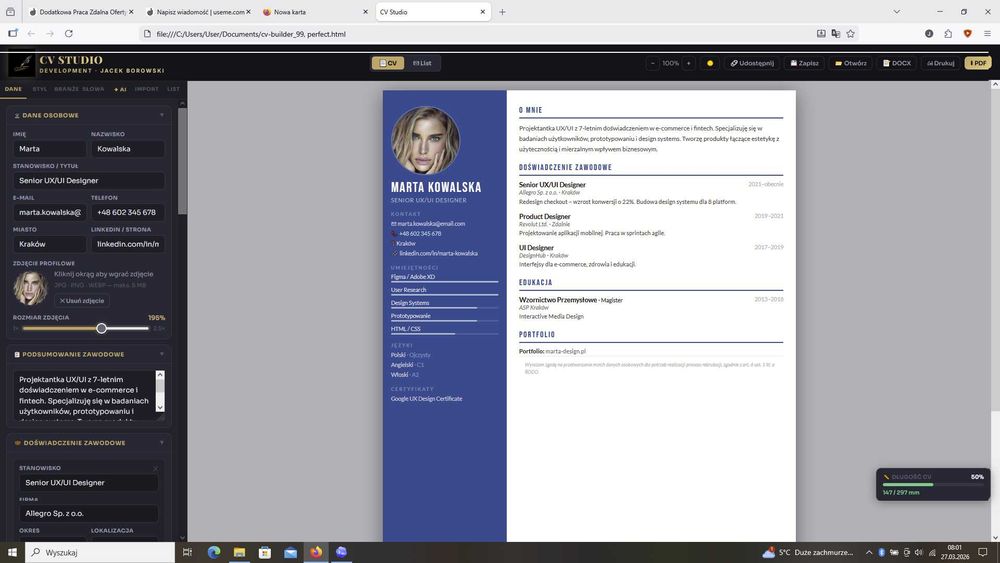
Task: Open the Windows Start menu
Action: (11, 552)
